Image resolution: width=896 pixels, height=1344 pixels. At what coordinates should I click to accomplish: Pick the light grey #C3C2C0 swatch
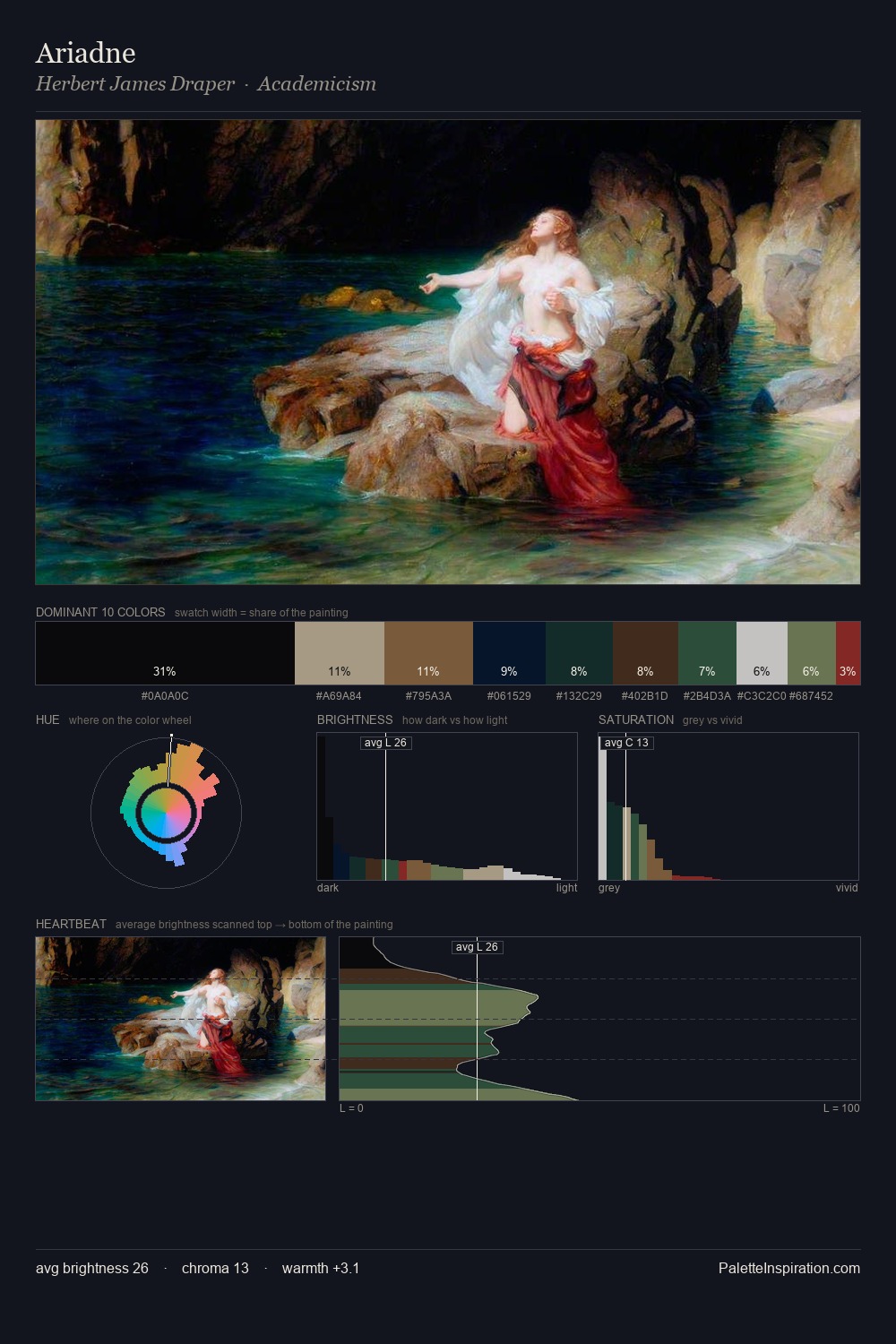coord(762,653)
